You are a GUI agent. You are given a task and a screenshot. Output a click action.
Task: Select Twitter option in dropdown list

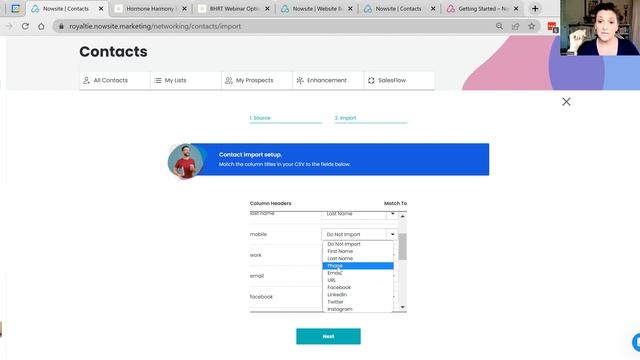pyautogui.click(x=358, y=302)
